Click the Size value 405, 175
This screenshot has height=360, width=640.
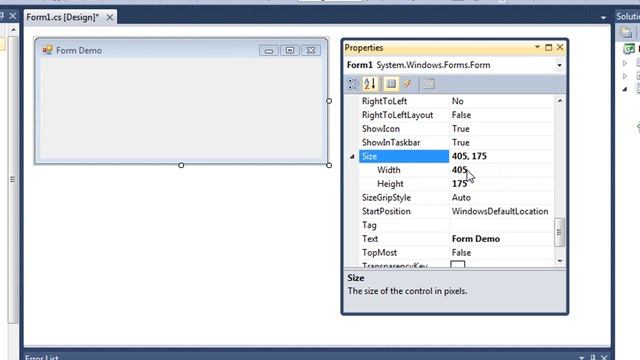click(469, 156)
